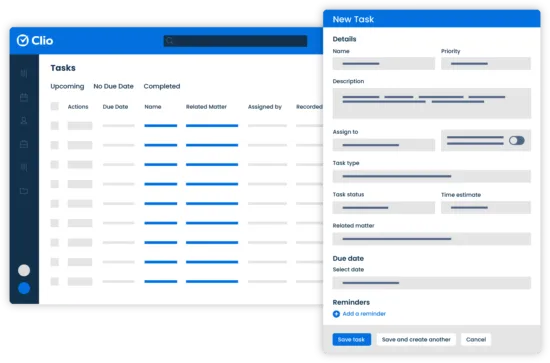Click the Time estimate field
This screenshot has width=550, height=363.
coord(486,208)
